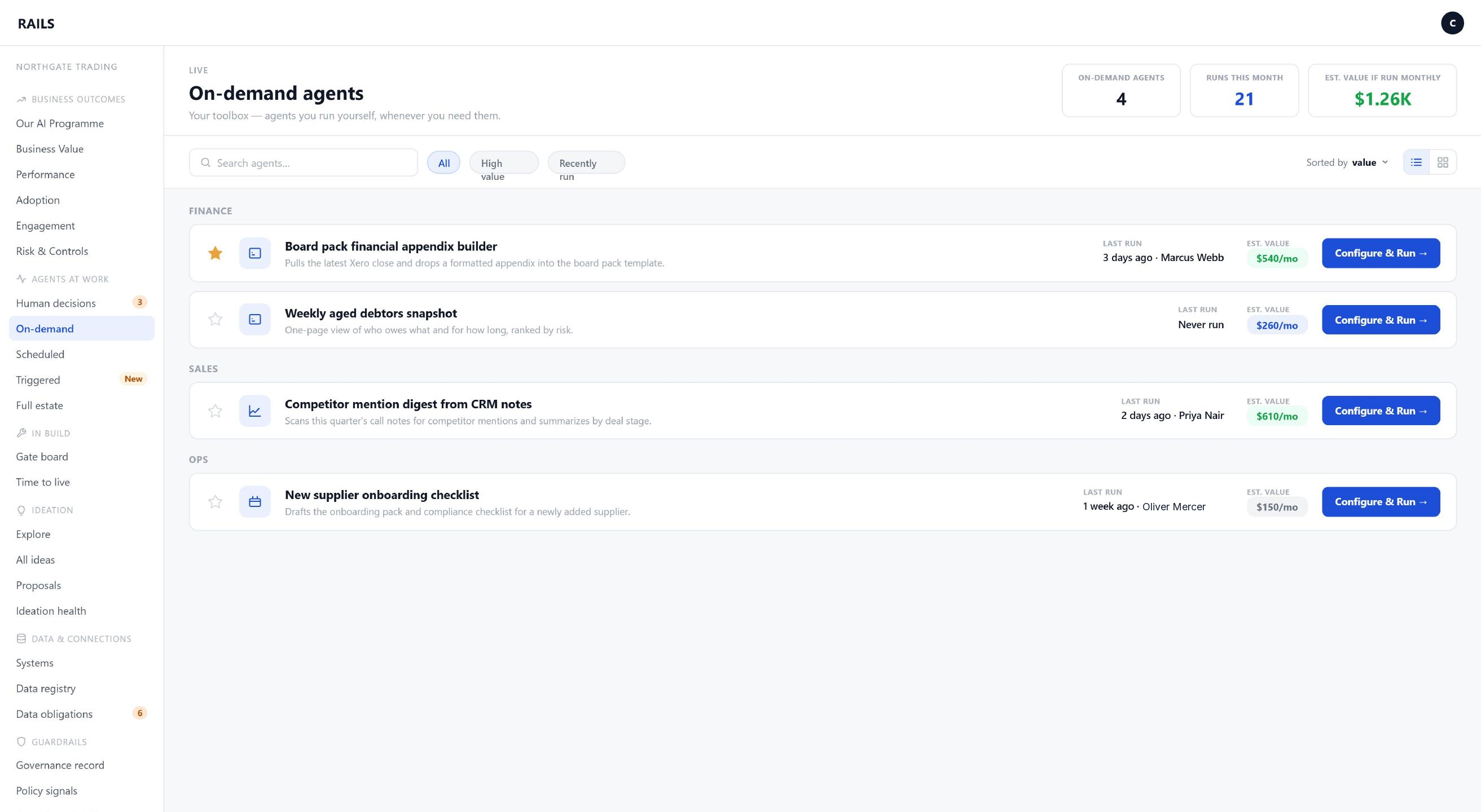Open the Gate board
1481x812 pixels.
tap(82, 457)
